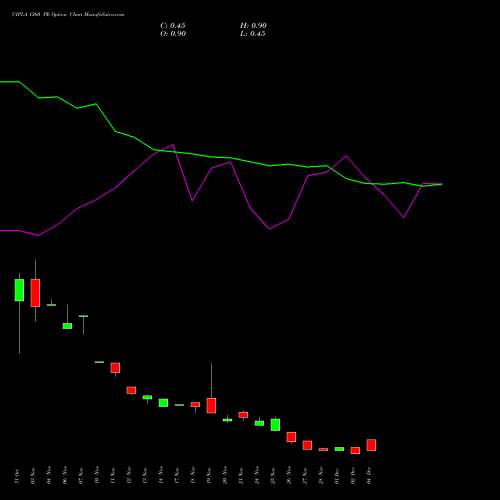This screenshot has height=500, width=500.
Task: Click the 'H: 0.90' high value
Action: click(x=253, y=26)
